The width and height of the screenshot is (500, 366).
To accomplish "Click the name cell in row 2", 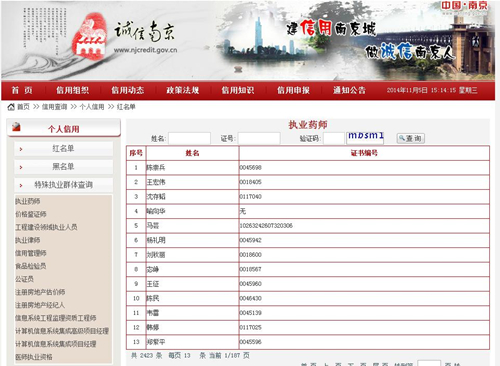I will 192,182.
